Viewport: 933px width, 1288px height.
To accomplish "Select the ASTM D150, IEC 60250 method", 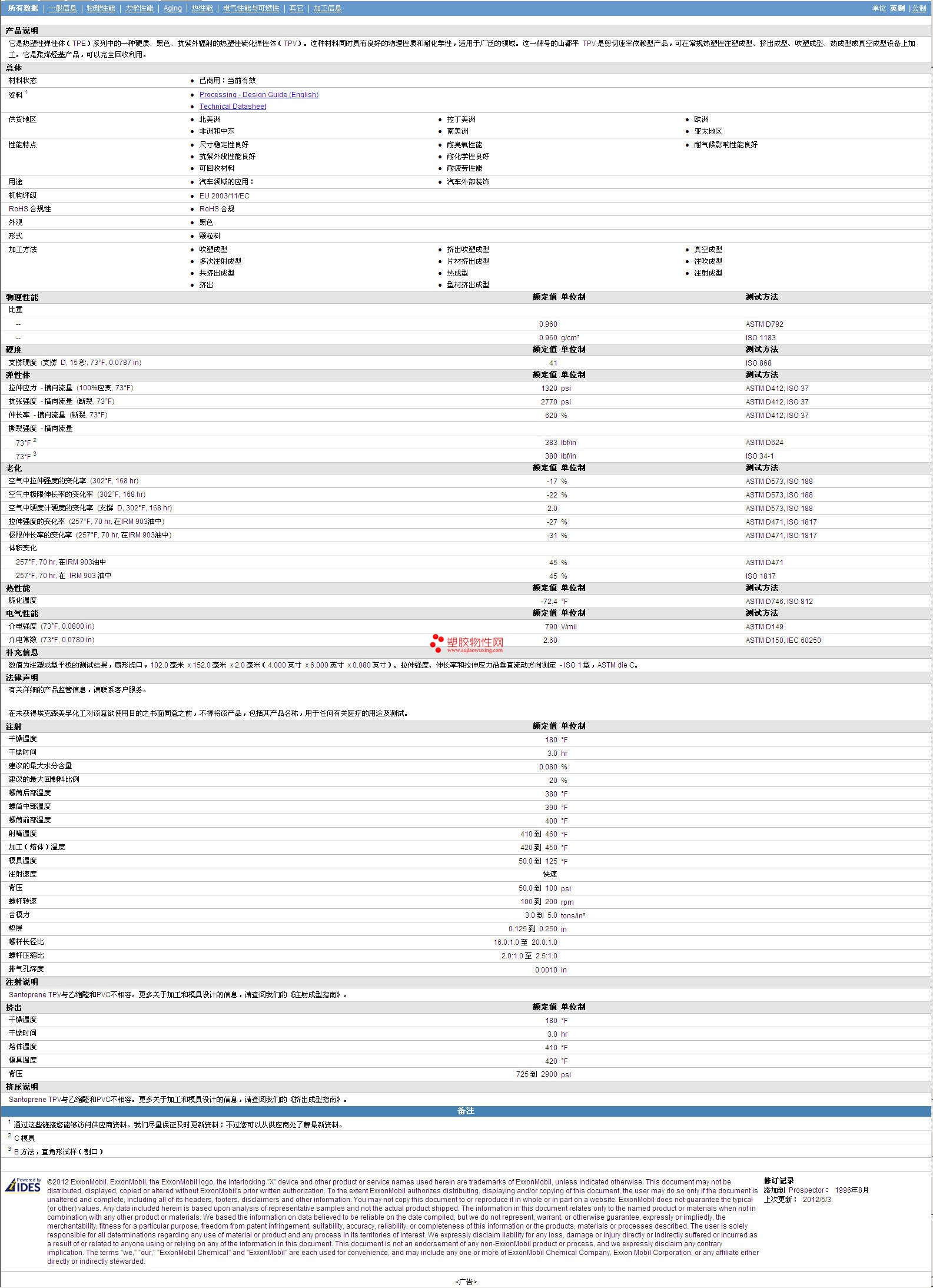I will 783,640.
